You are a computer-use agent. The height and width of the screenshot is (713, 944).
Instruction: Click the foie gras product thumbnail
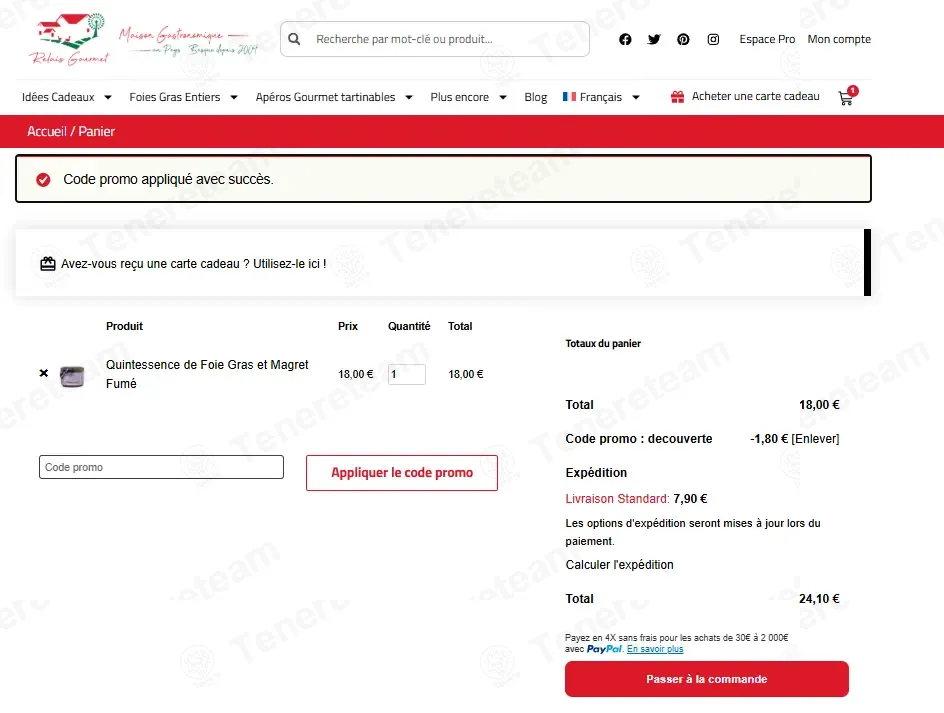click(72, 376)
